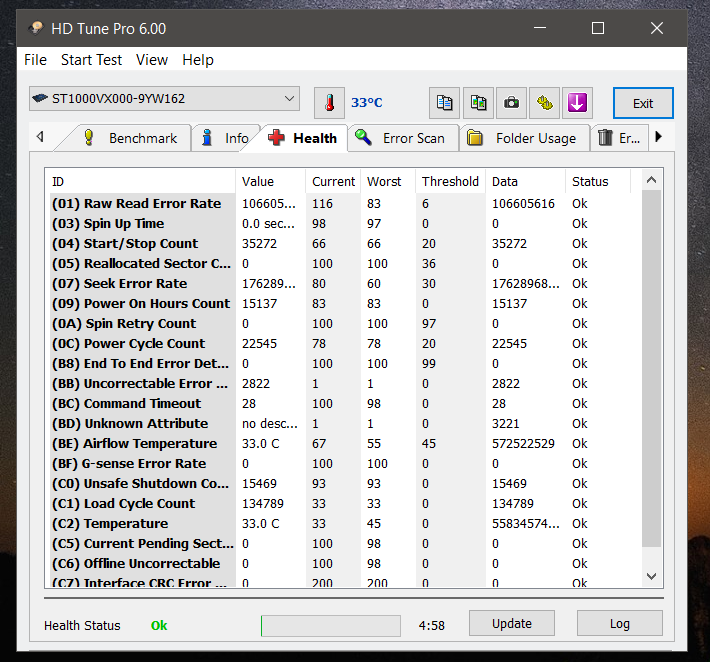
Task: Open the View menu
Action: click(x=152, y=60)
